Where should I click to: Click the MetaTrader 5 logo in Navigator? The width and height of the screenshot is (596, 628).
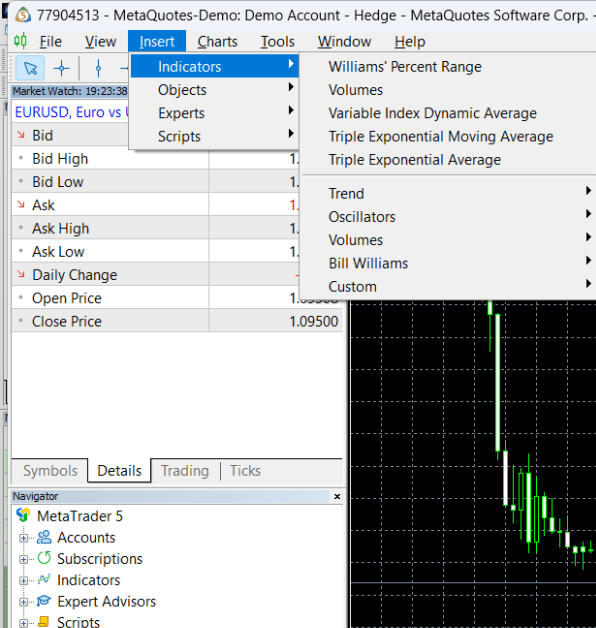coord(24,515)
